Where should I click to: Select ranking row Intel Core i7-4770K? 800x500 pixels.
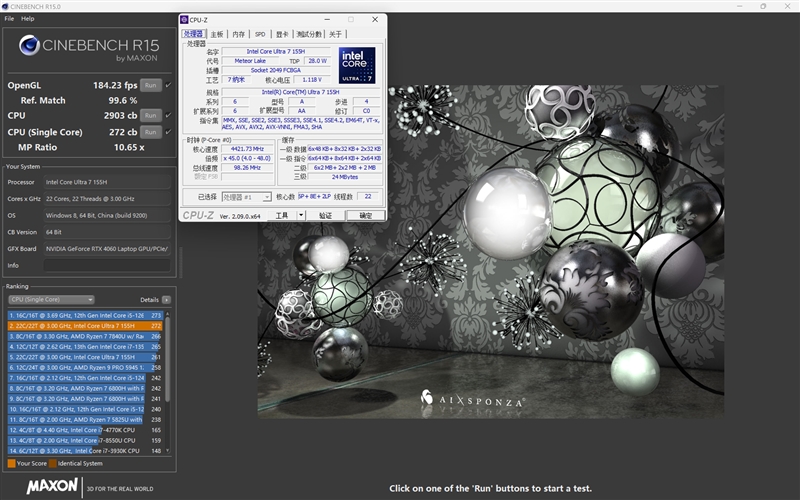[85, 430]
